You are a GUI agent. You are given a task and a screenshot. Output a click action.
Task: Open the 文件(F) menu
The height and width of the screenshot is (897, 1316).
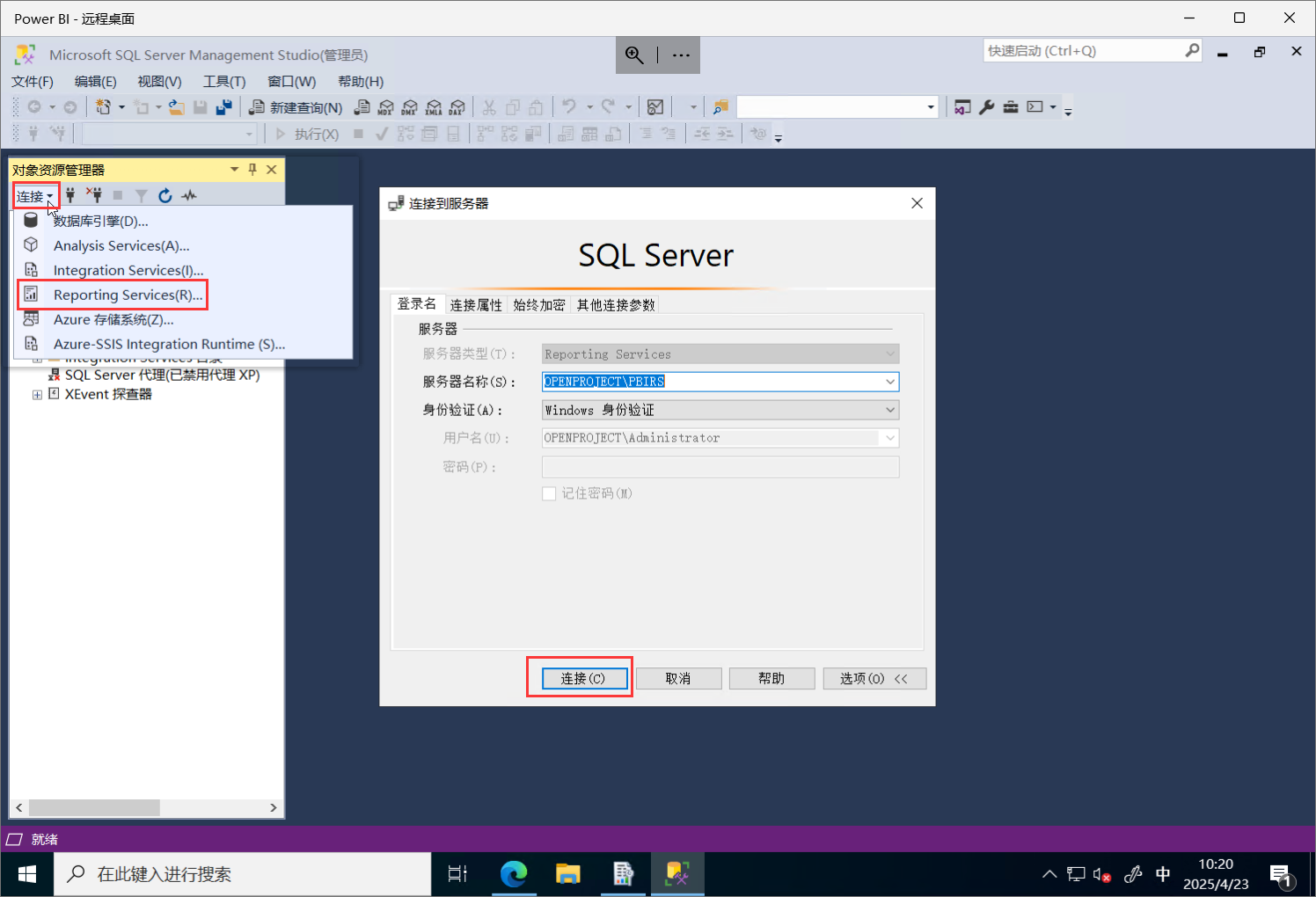click(33, 82)
